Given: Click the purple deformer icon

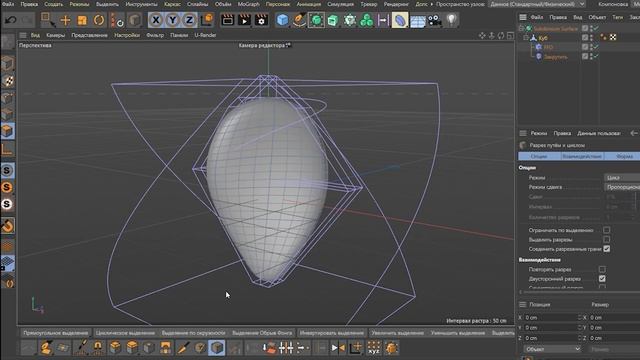Looking at the screenshot, I should (400, 20).
